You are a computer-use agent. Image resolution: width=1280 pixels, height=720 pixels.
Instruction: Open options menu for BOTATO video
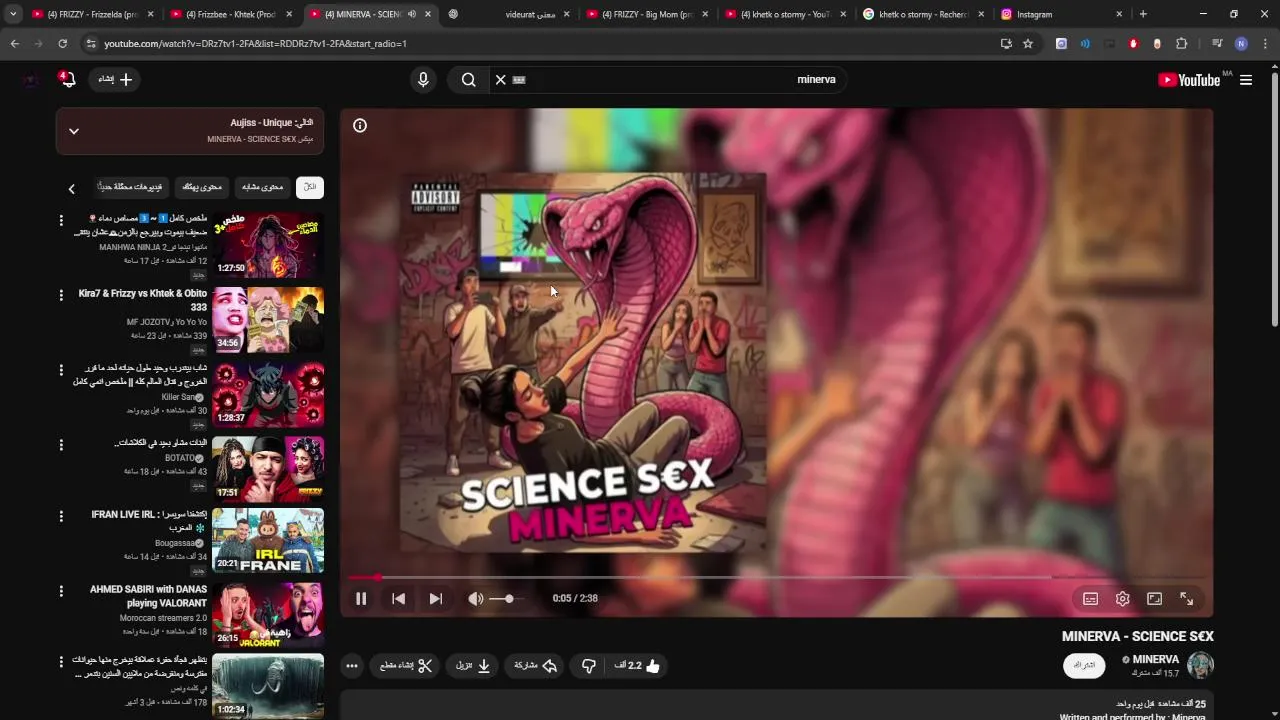coord(61,444)
